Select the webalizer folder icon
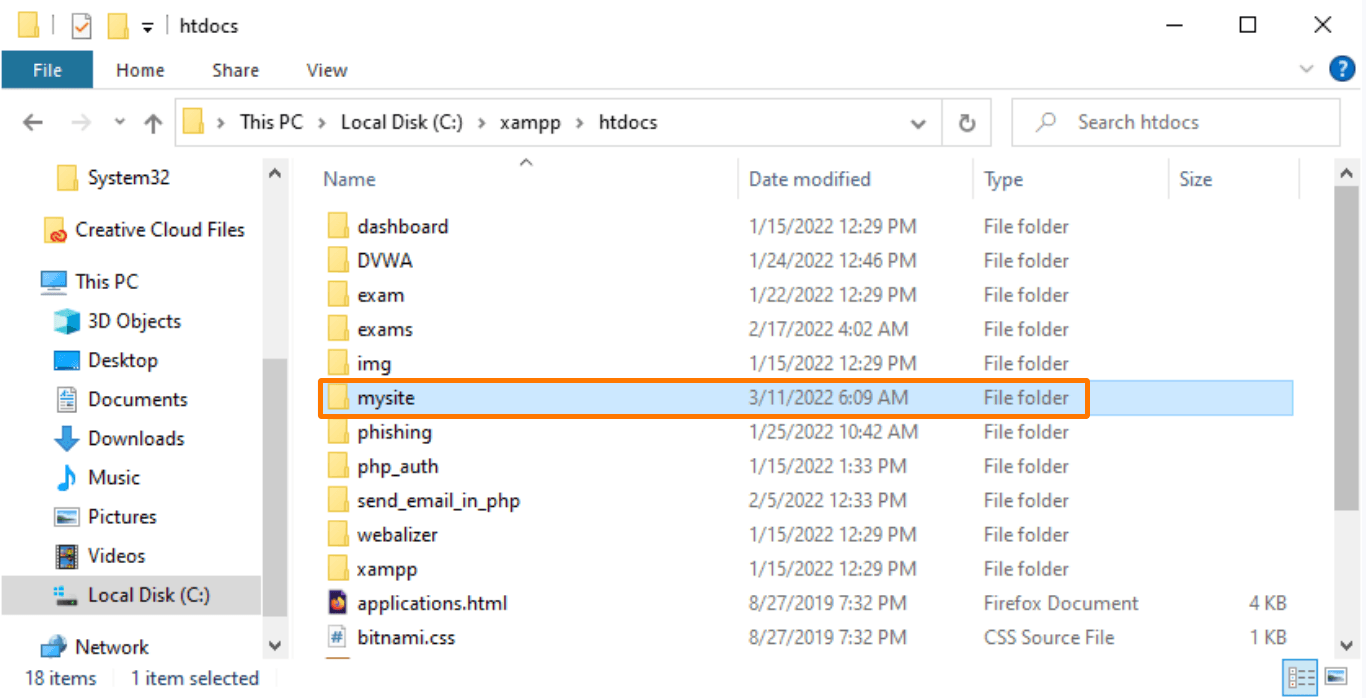The image size is (1366, 698). pyautogui.click(x=338, y=534)
